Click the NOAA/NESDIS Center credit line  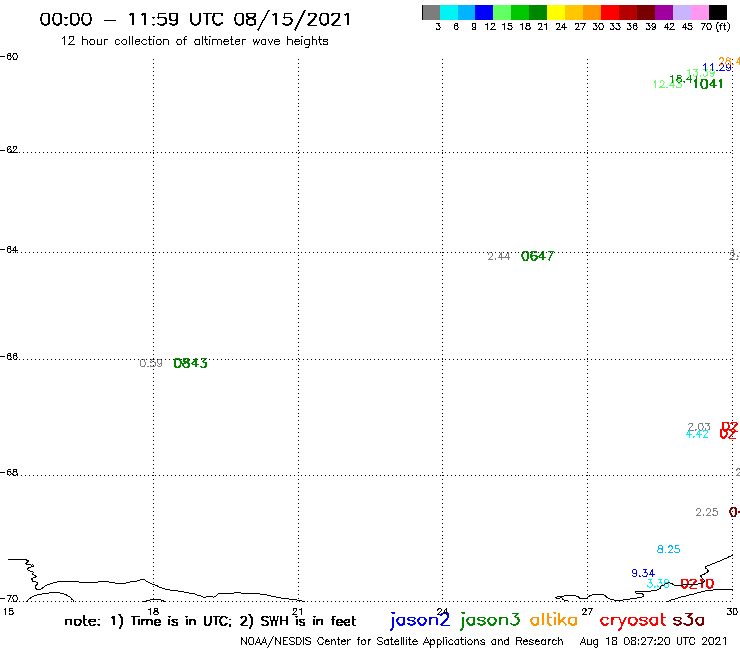click(x=402, y=641)
